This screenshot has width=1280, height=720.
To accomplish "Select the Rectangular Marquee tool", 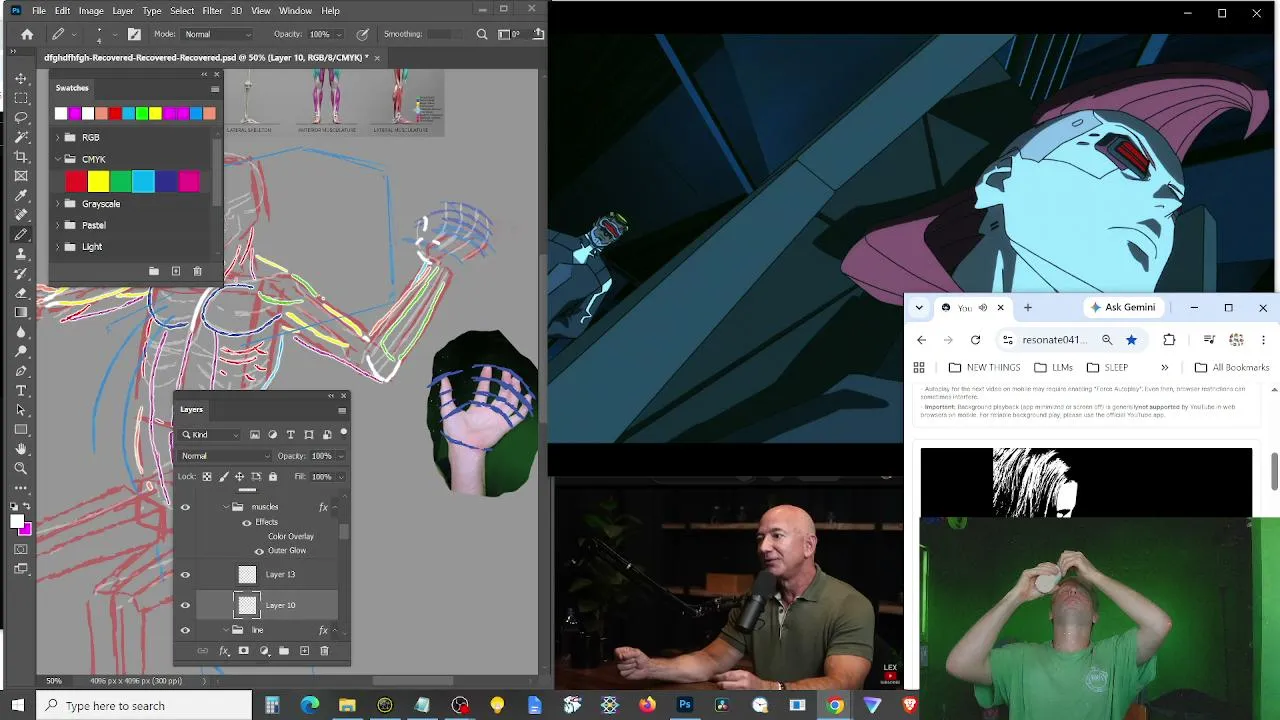I will pyautogui.click(x=21, y=98).
